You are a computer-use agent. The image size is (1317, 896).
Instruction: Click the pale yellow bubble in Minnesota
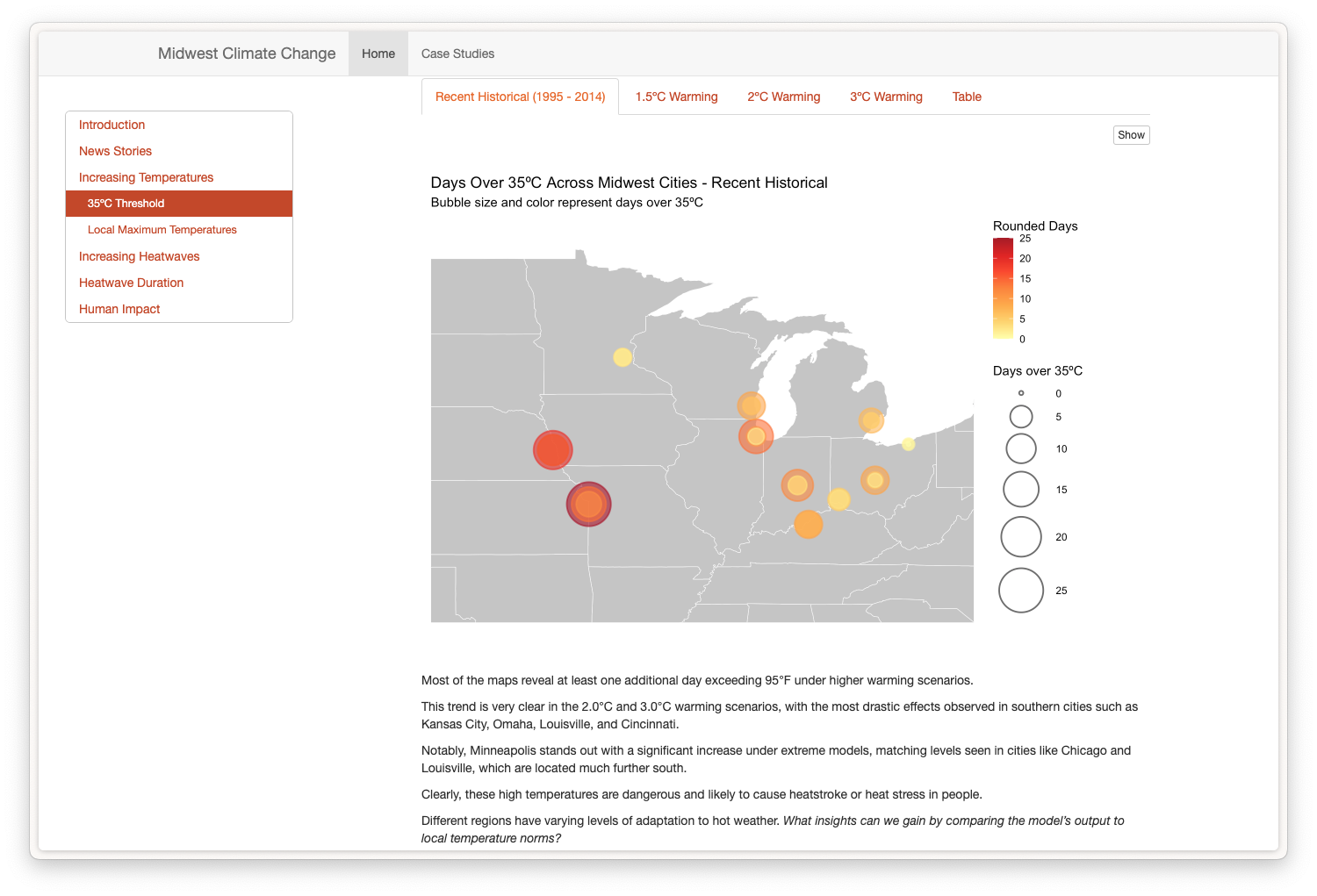pyautogui.click(x=623, y=357)
